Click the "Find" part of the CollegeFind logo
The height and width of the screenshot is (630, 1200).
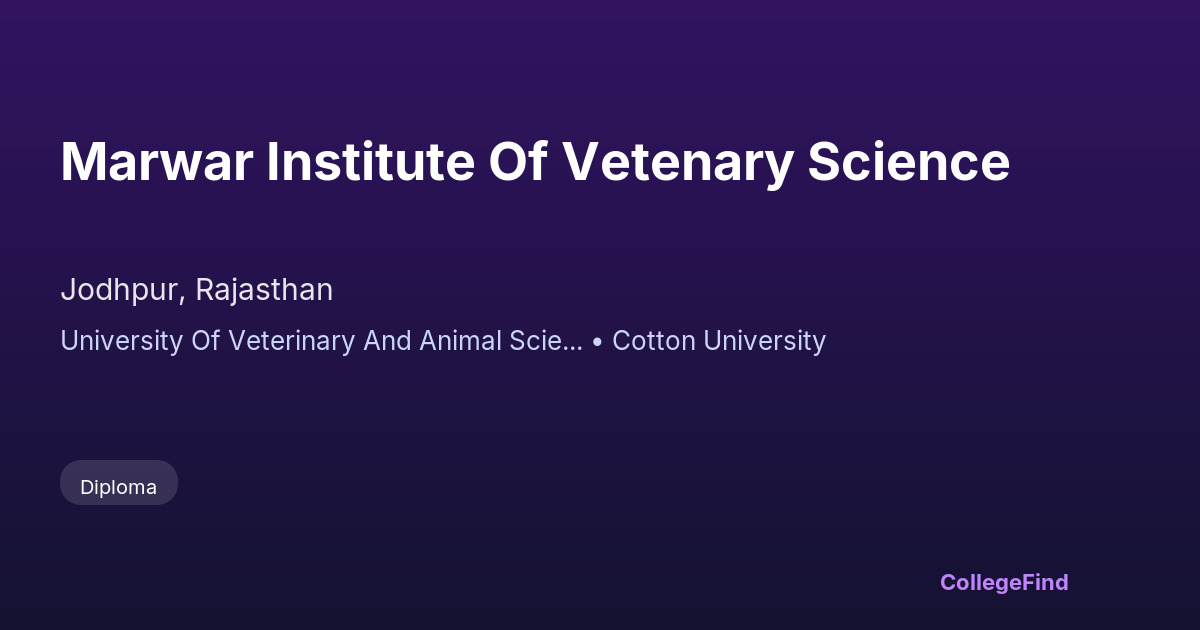(1043, 582)
